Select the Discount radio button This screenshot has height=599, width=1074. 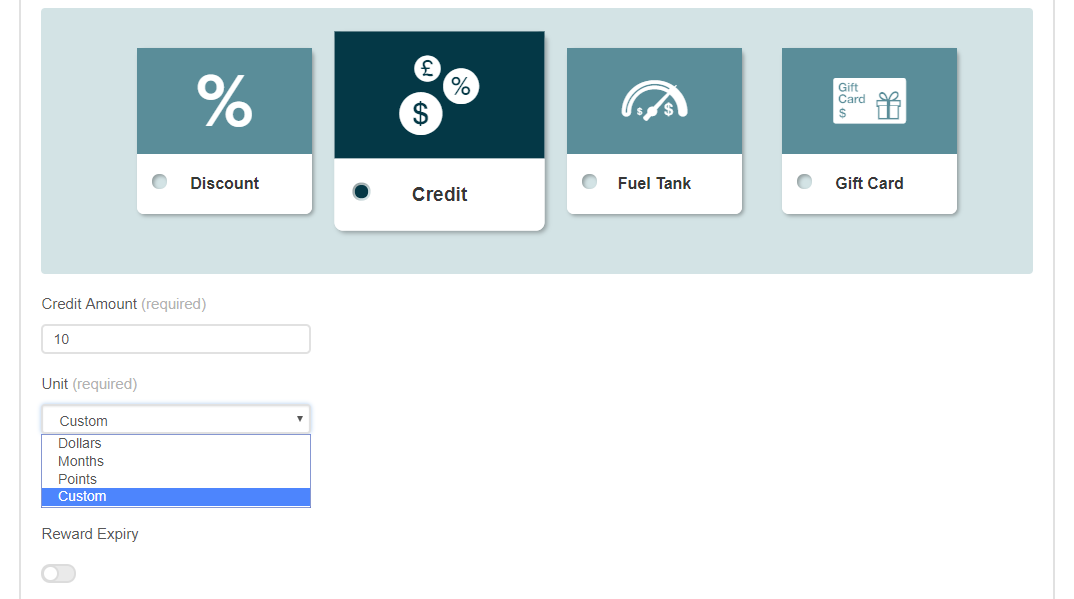[160, 182]
